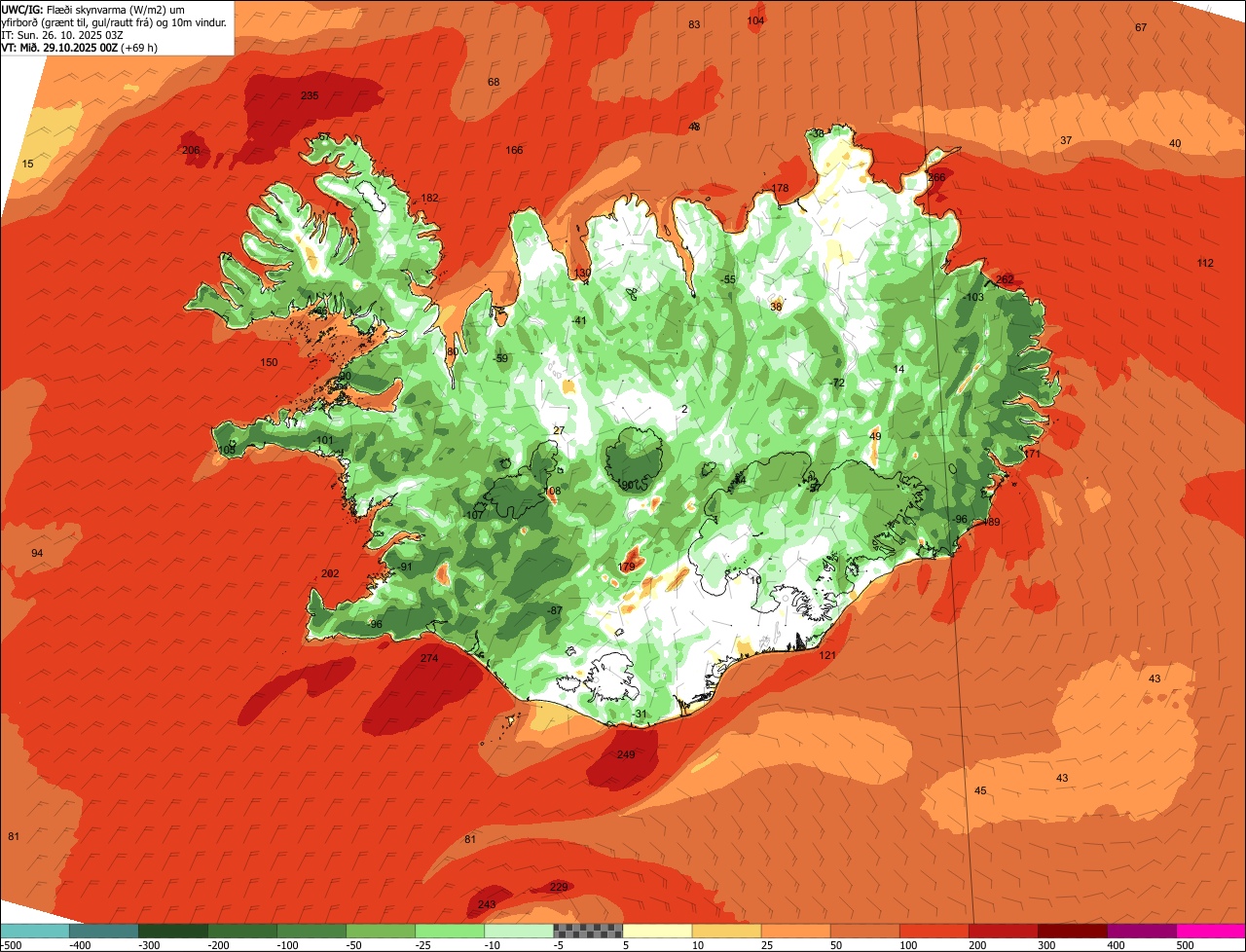Select the 121 value off the southeast coast
Viewport: 1246px width, 952px height.
(x=827, y=655)
